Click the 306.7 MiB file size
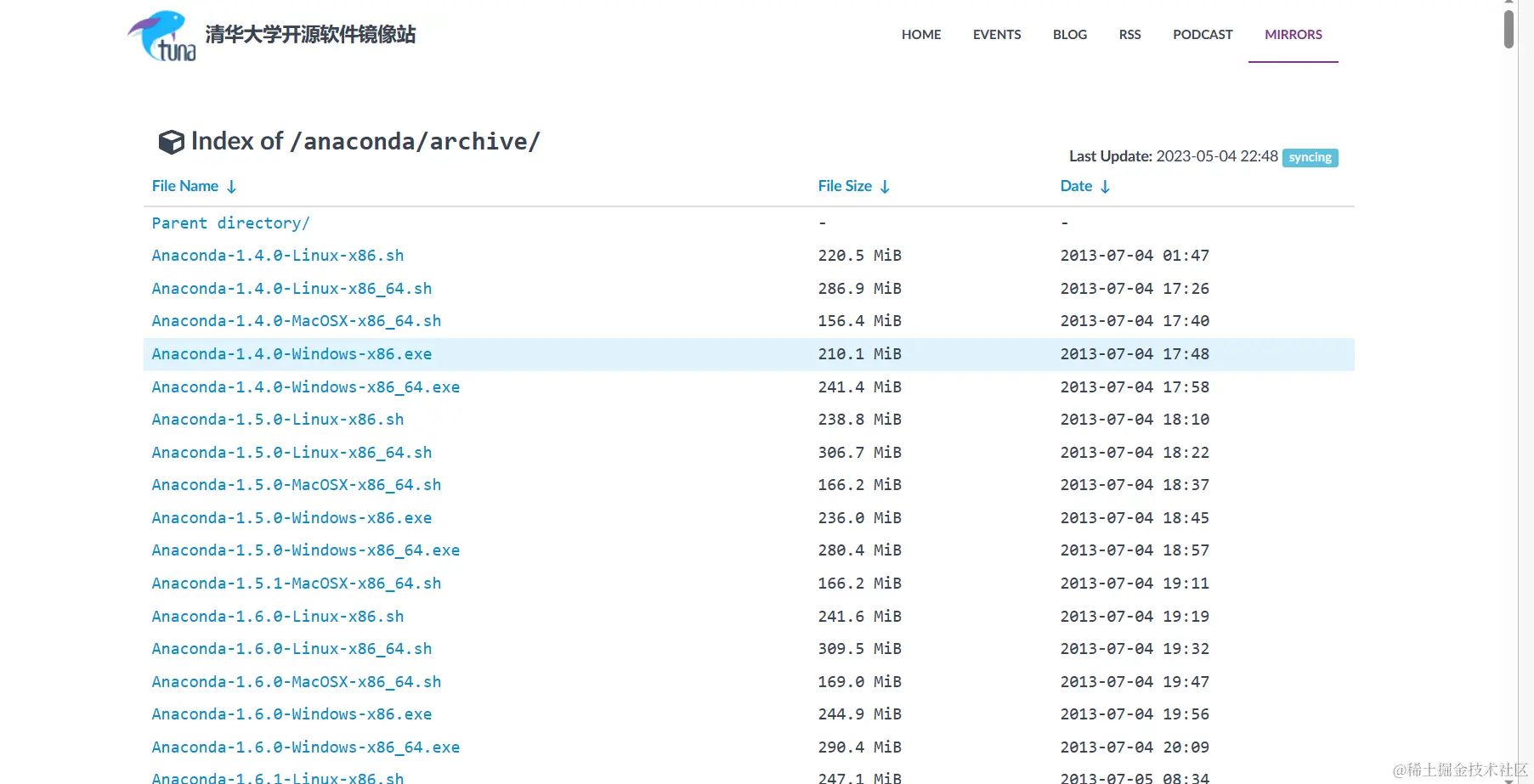The image size is (1534, 784). pos(860,453)
